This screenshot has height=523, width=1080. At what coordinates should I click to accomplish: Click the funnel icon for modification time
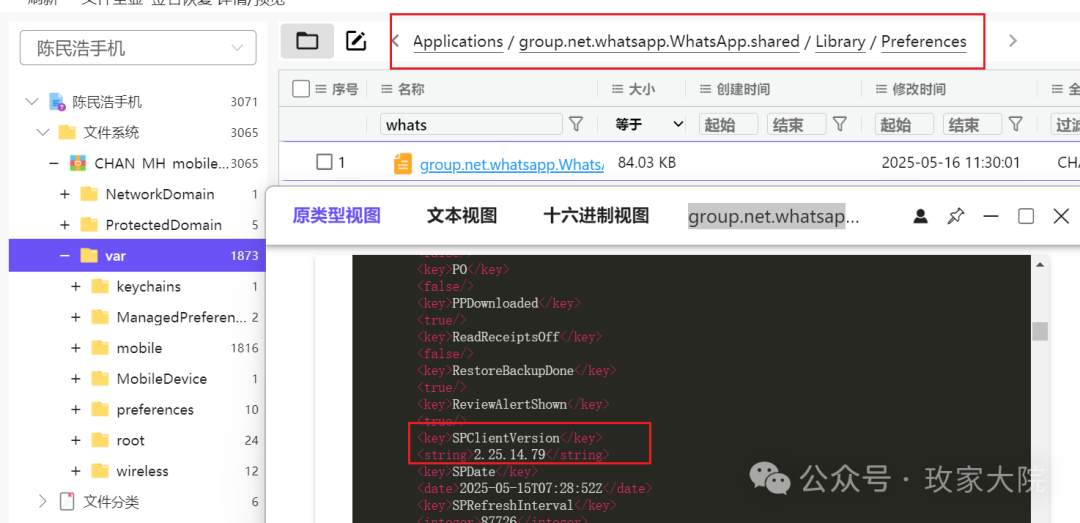(x=1015, y=124)
